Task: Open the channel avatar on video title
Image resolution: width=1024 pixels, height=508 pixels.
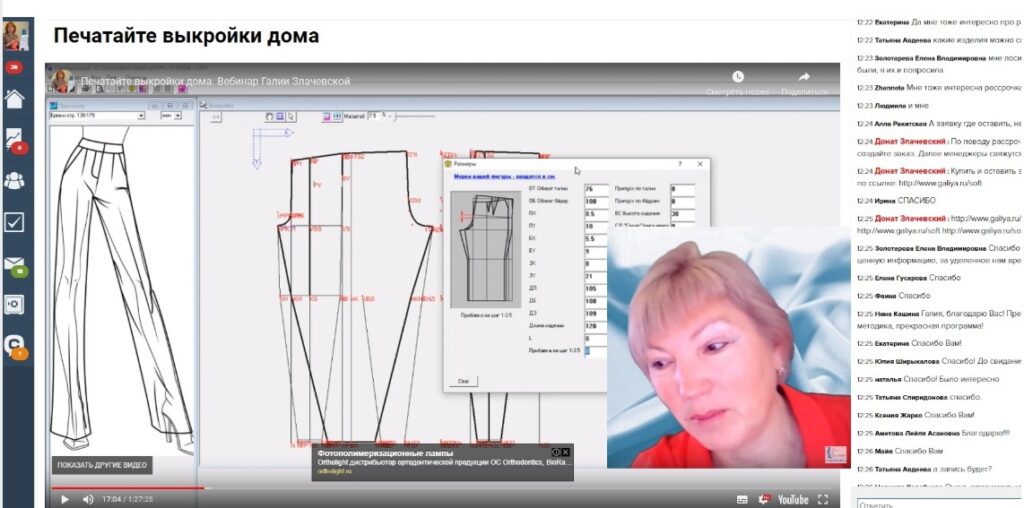Action: click(63, 81)
